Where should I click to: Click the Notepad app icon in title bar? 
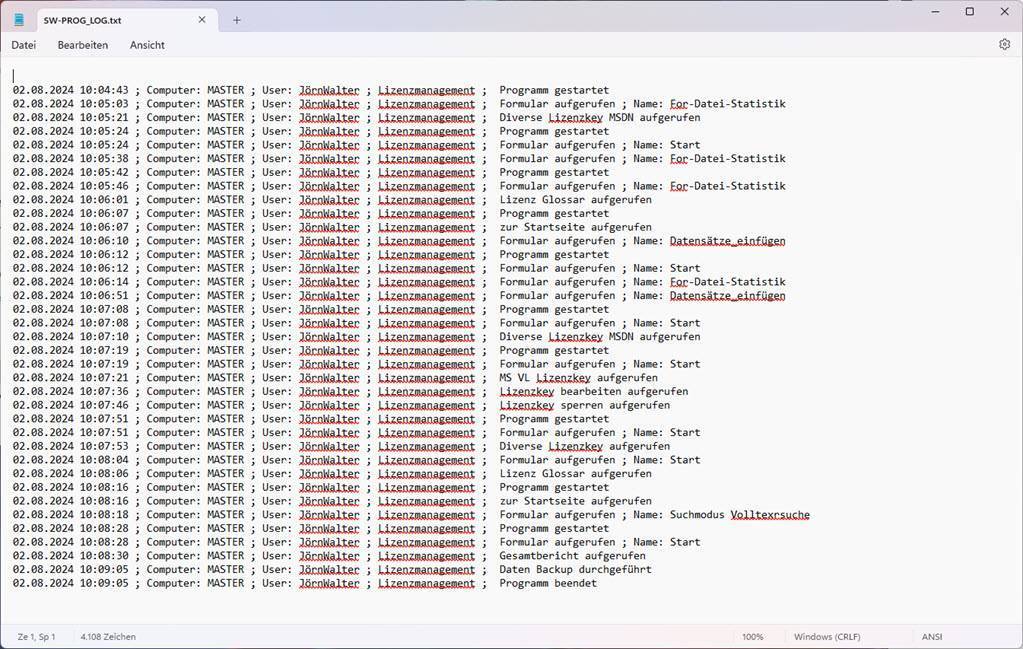19,20
